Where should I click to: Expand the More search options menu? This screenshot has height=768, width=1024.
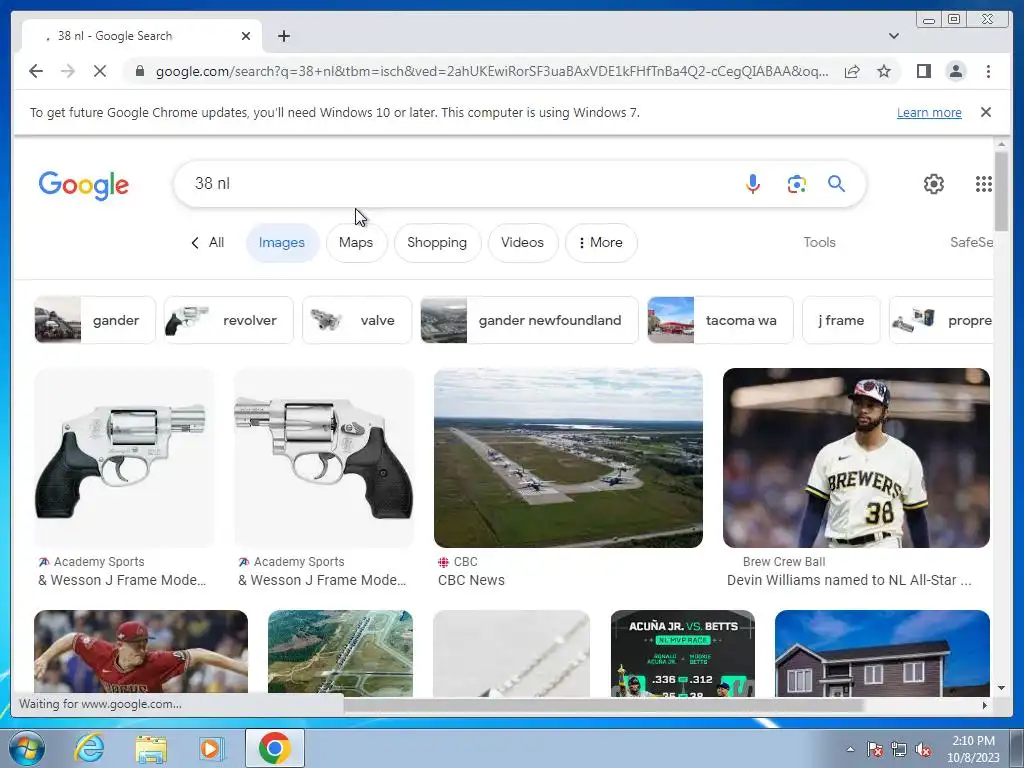point(601,242)
